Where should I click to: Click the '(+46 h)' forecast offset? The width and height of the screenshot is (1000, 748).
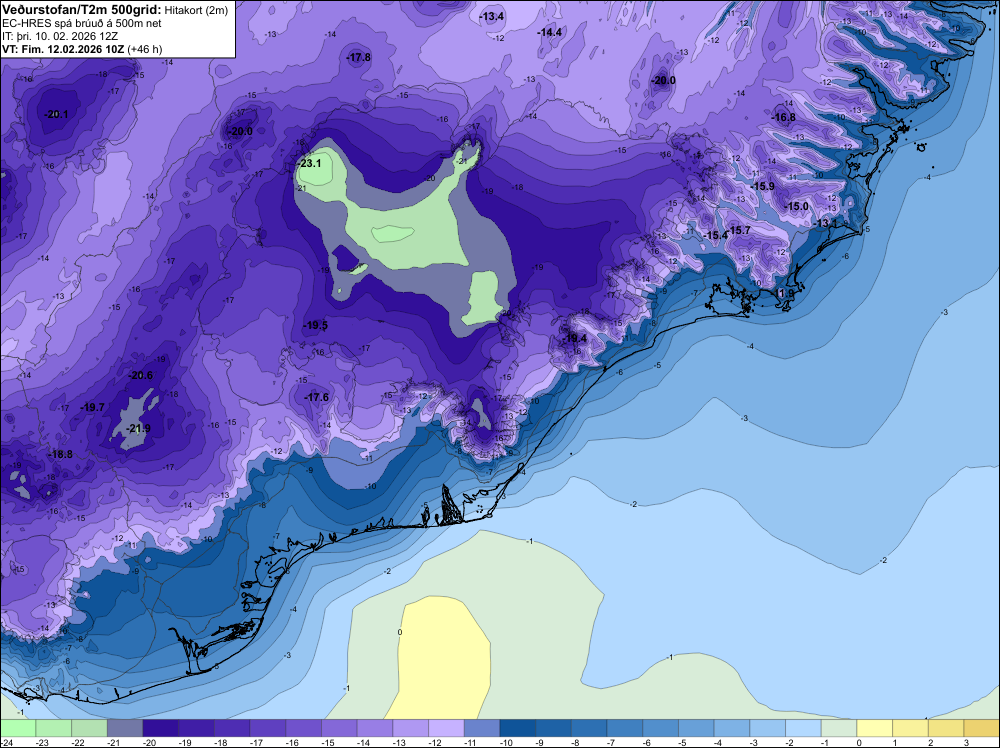(145, 49)
